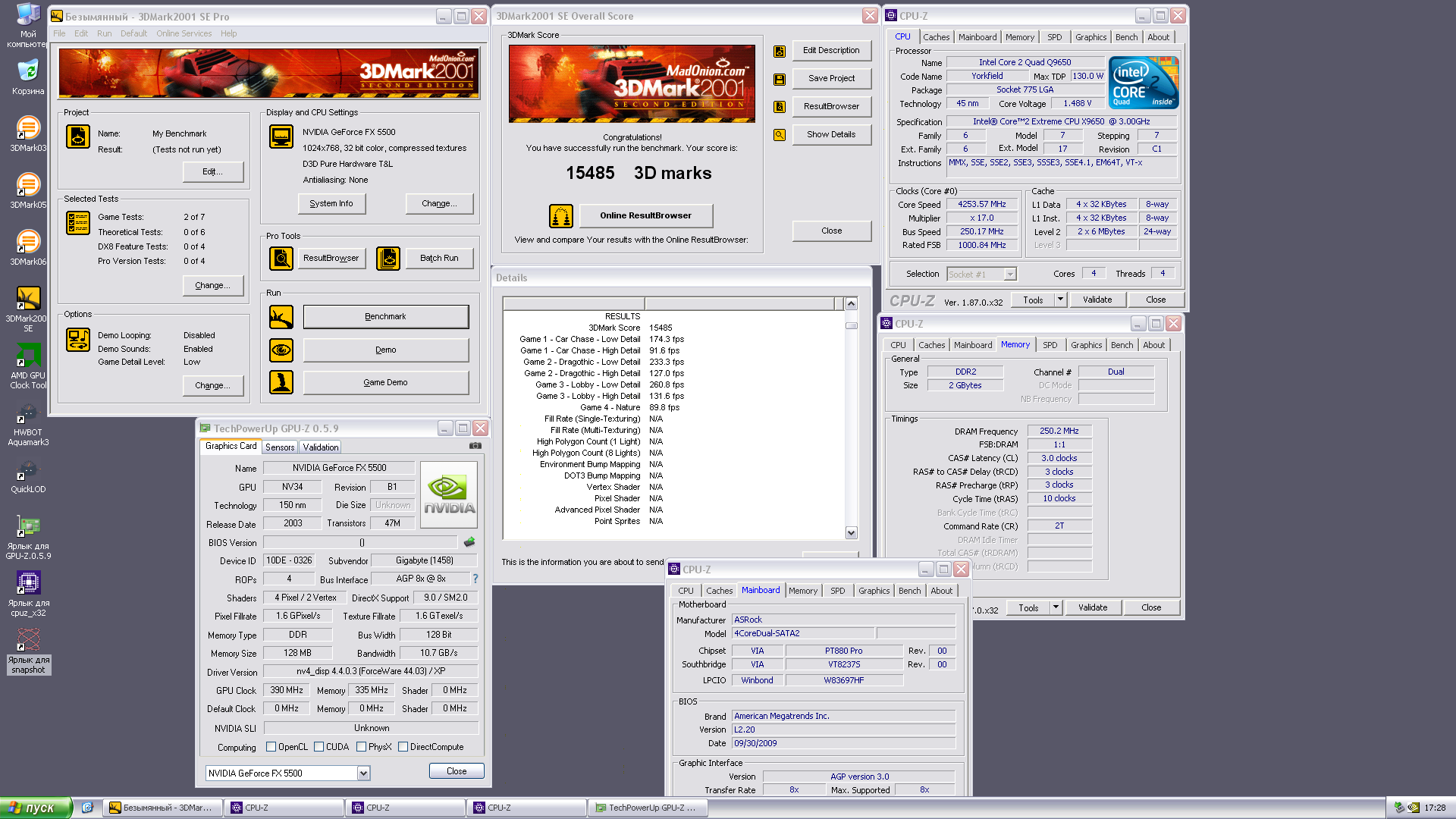The height and width of the screenshot is (819, 1456).
Task: Click the Online ResultBrowser icon in score window
Action: point(561,216)
